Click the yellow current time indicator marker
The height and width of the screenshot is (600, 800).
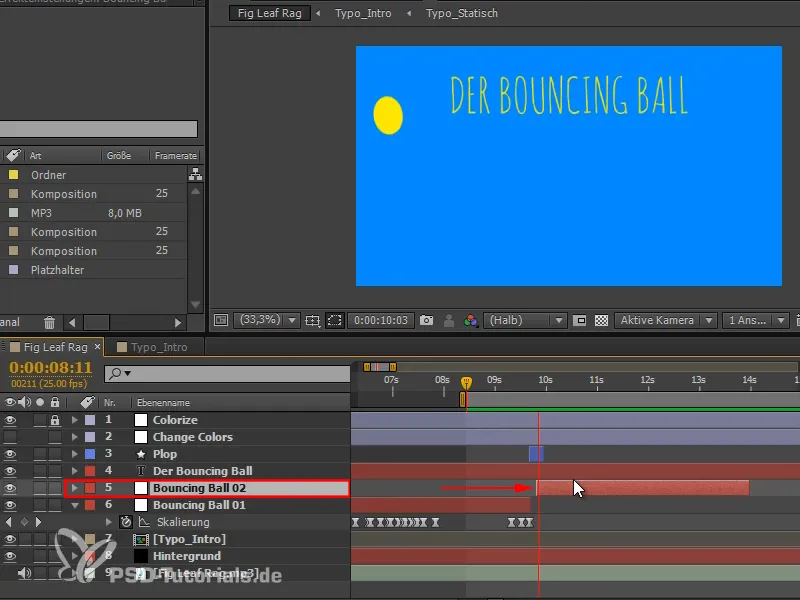pyautogui.click(x=466, y=383)
